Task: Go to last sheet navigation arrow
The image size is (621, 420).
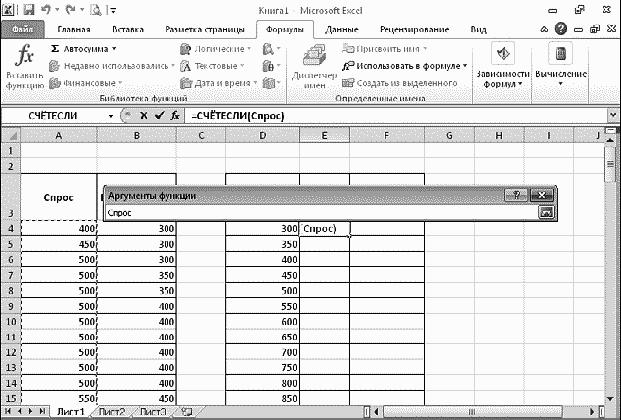Action: point(42,411)
